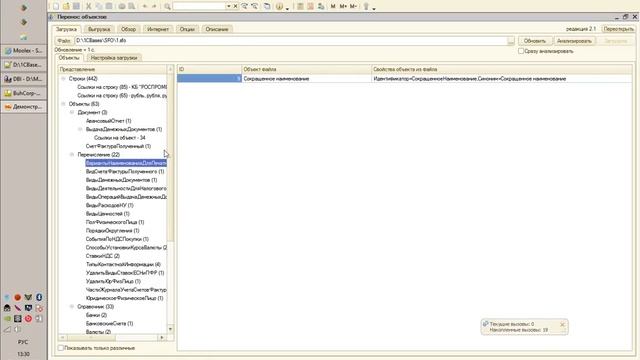Click the Обновить button

(535, 41)
